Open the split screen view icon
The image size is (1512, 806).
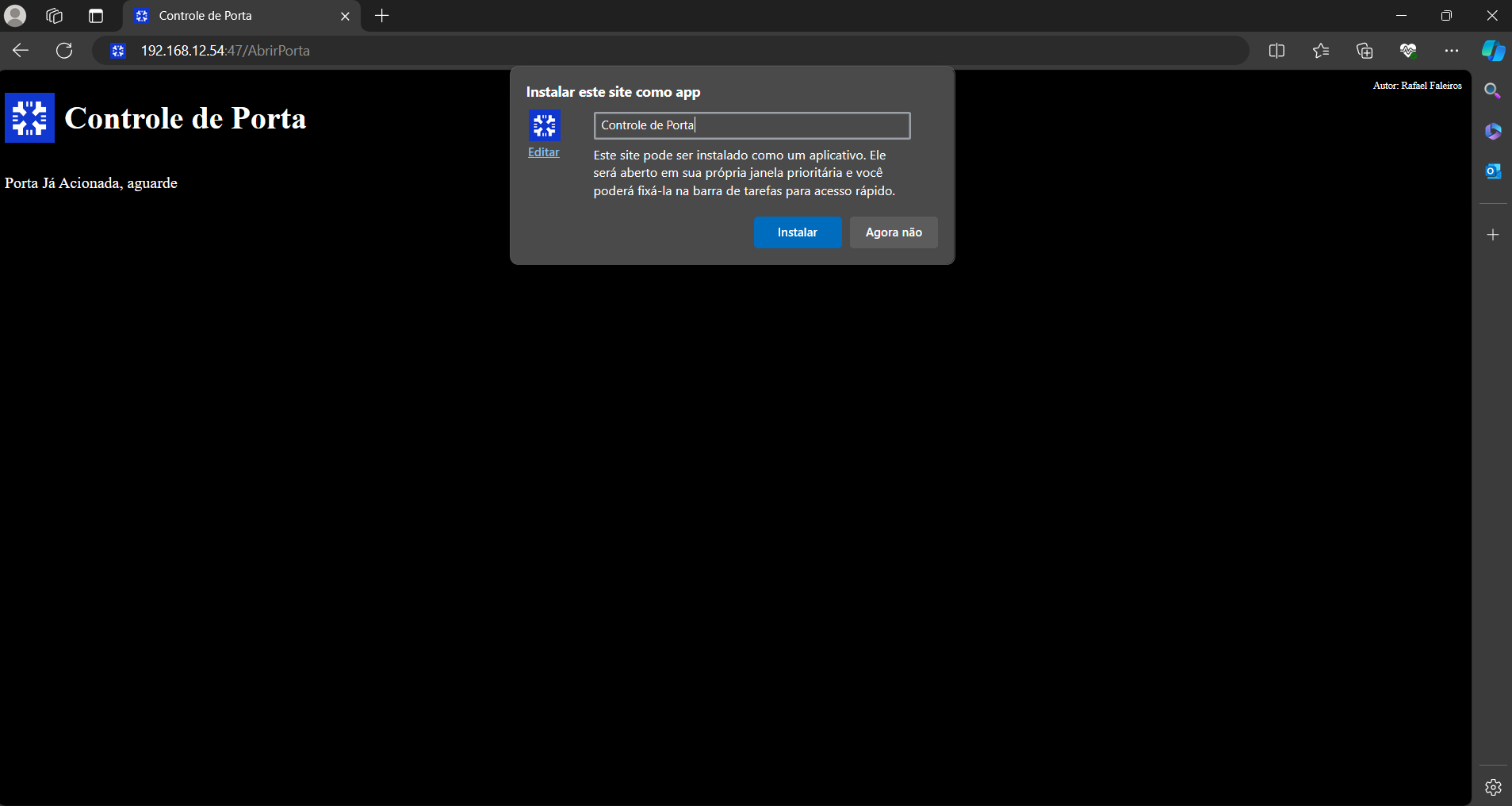[1276, 51]
